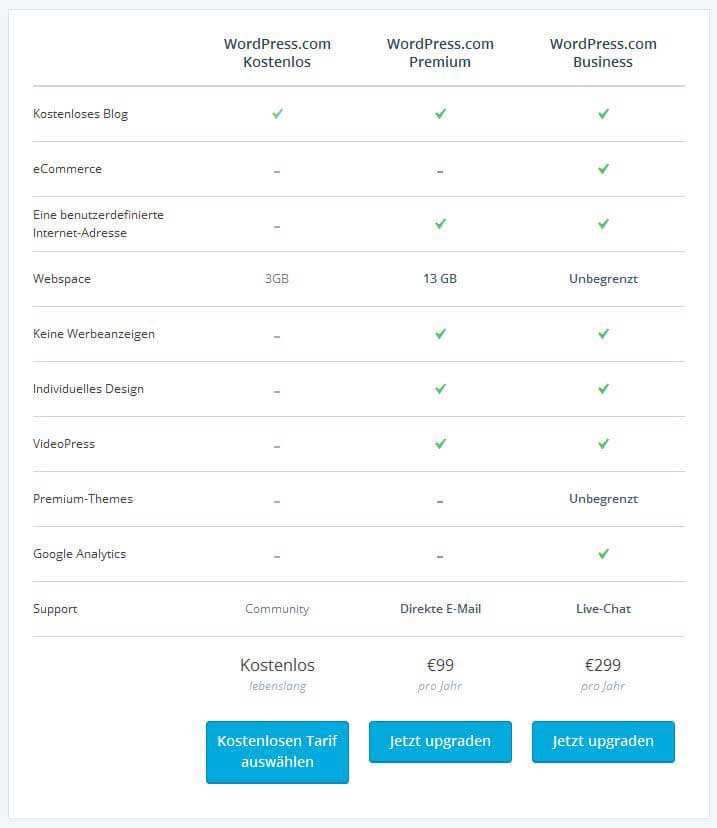The height and width of the screenshot is (828, 717).
Task: Click the 'Live-Chat' support value
Action: click(x=603, y=609)
